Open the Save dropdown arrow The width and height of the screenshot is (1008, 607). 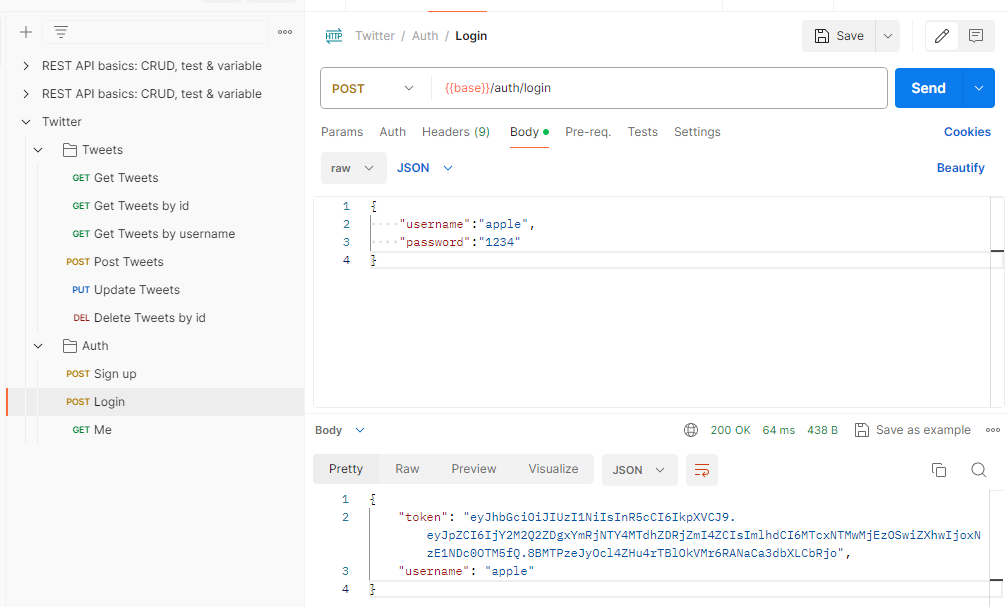(888, 36)
